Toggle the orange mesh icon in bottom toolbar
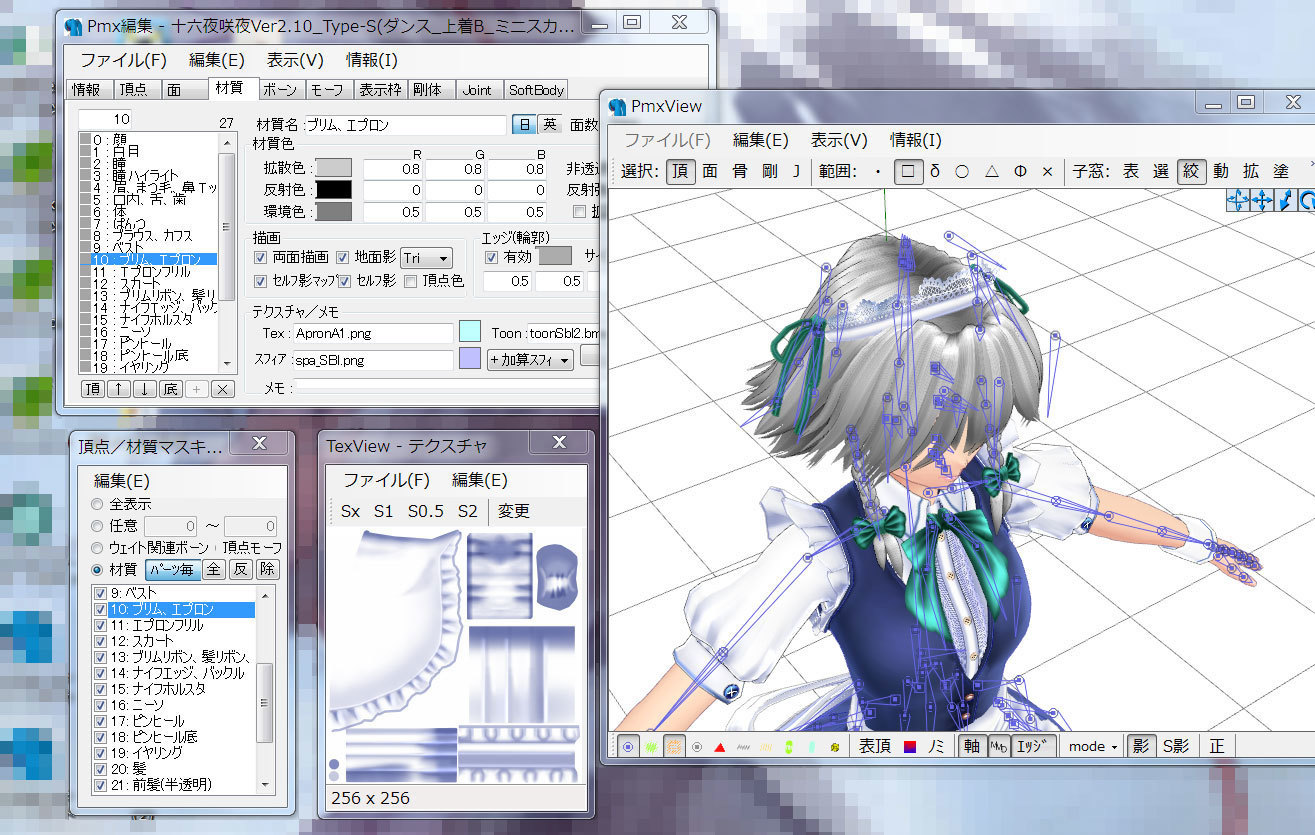This screenshot has height=835, width=1315. (674, 746)
